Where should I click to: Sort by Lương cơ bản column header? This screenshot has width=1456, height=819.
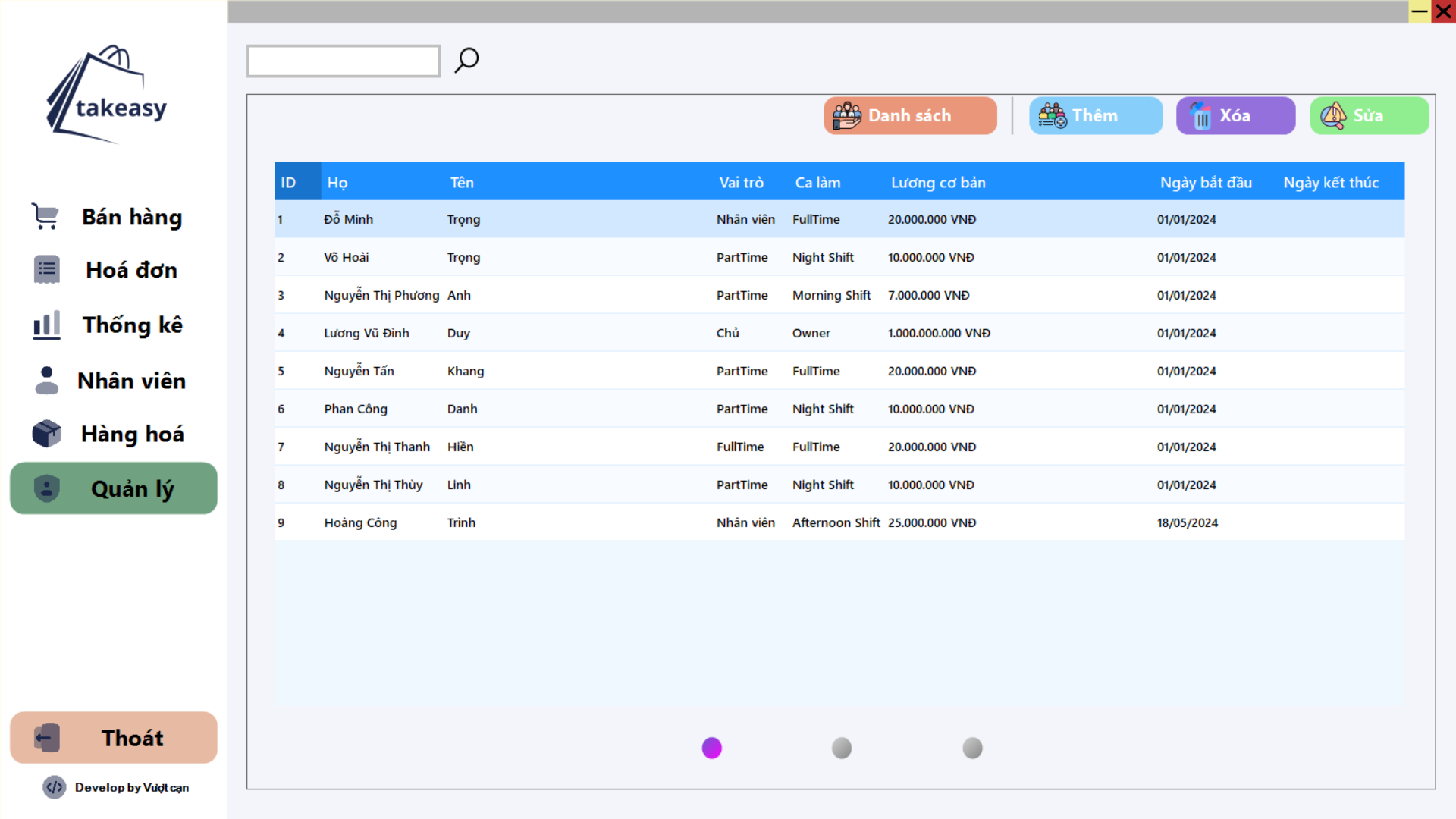pos(938,183)
